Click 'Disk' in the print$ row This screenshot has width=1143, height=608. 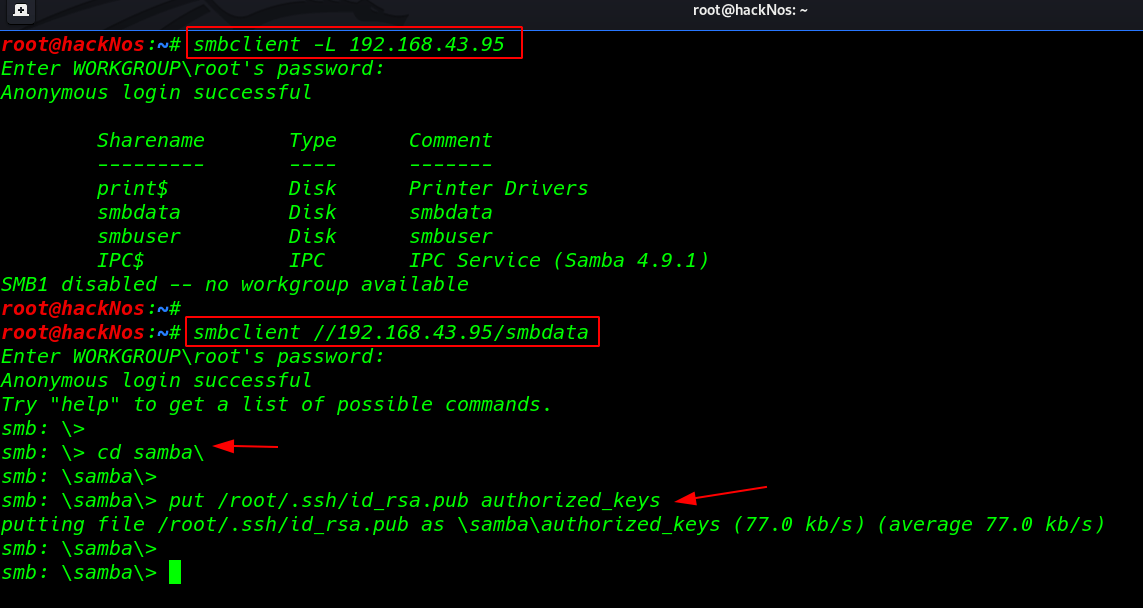pyautogui.click(x=313, y=188)
